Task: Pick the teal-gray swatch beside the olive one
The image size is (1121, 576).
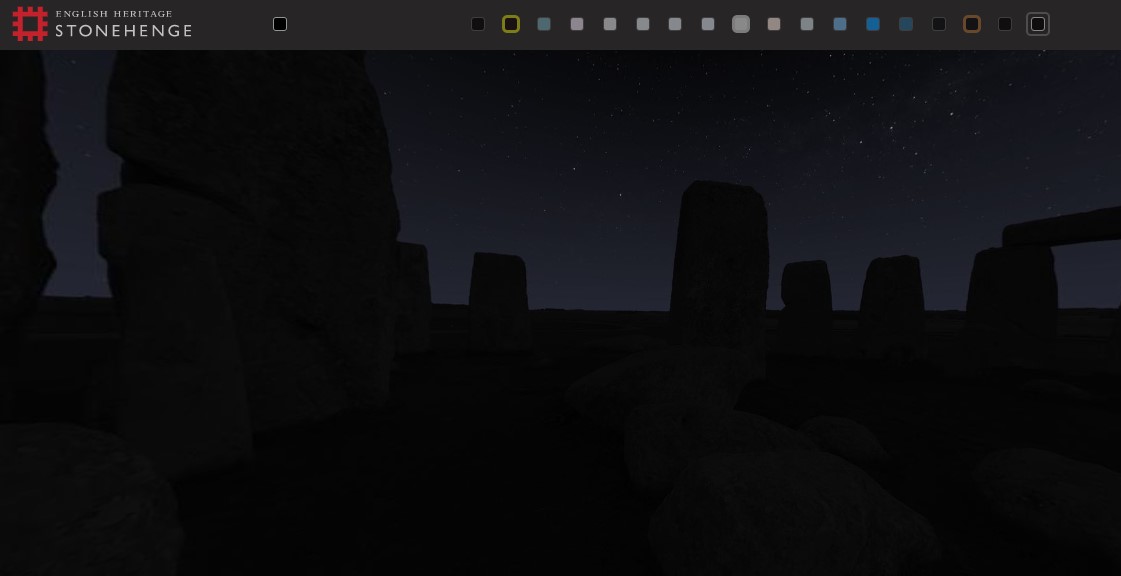Action: pos(543,24)
